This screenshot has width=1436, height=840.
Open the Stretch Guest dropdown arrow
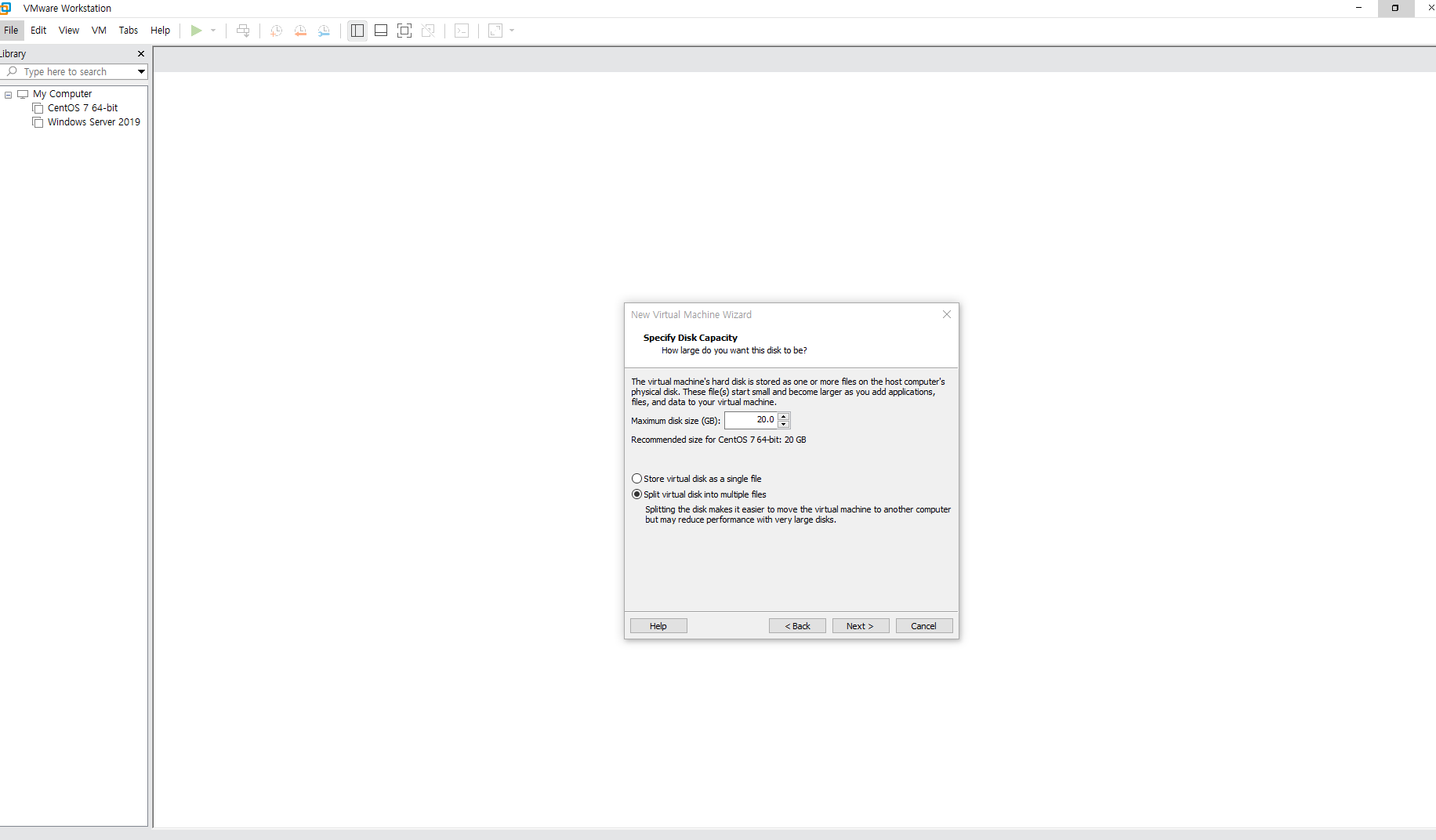pyautogui.click(x=512, y=31)
